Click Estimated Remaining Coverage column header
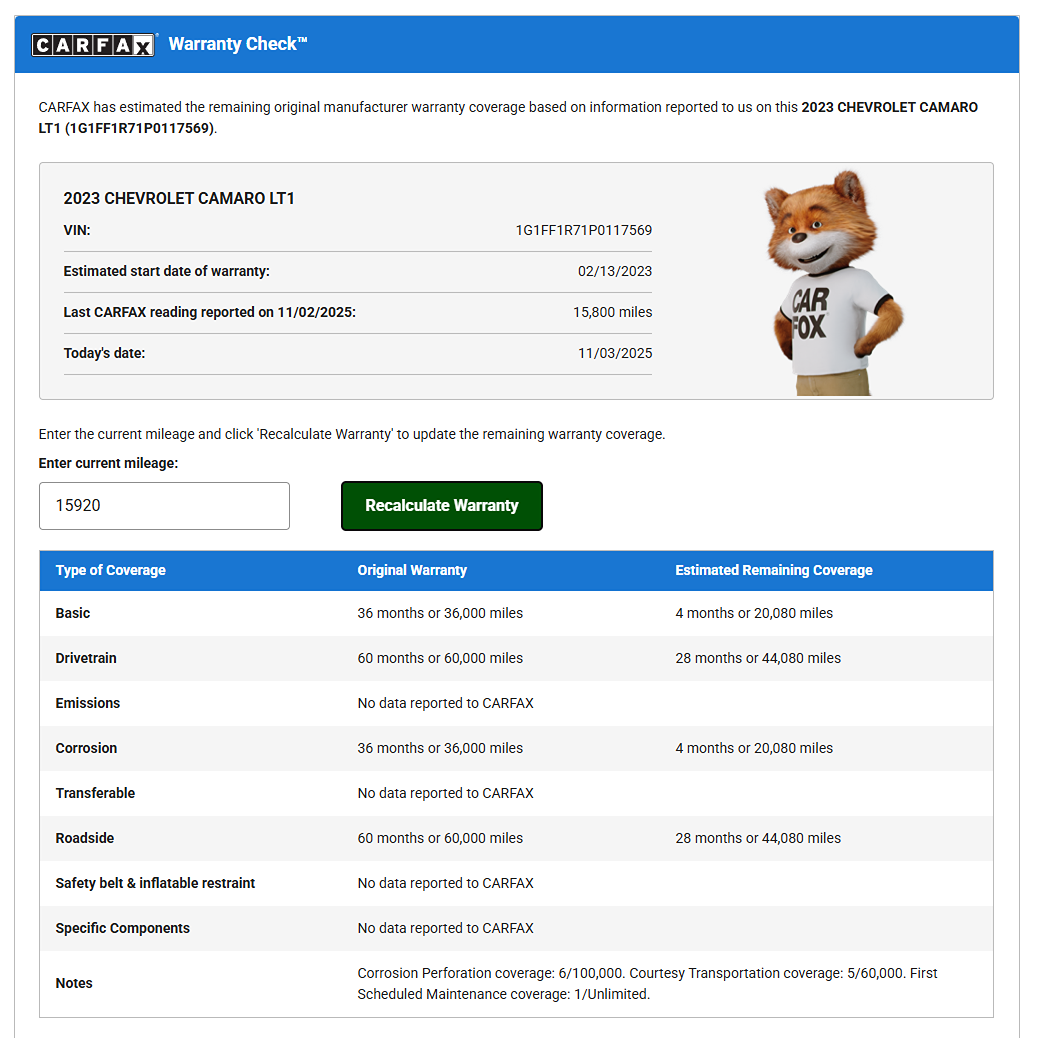Viewport: 1037px width, 1038px height. pos(773,570)
